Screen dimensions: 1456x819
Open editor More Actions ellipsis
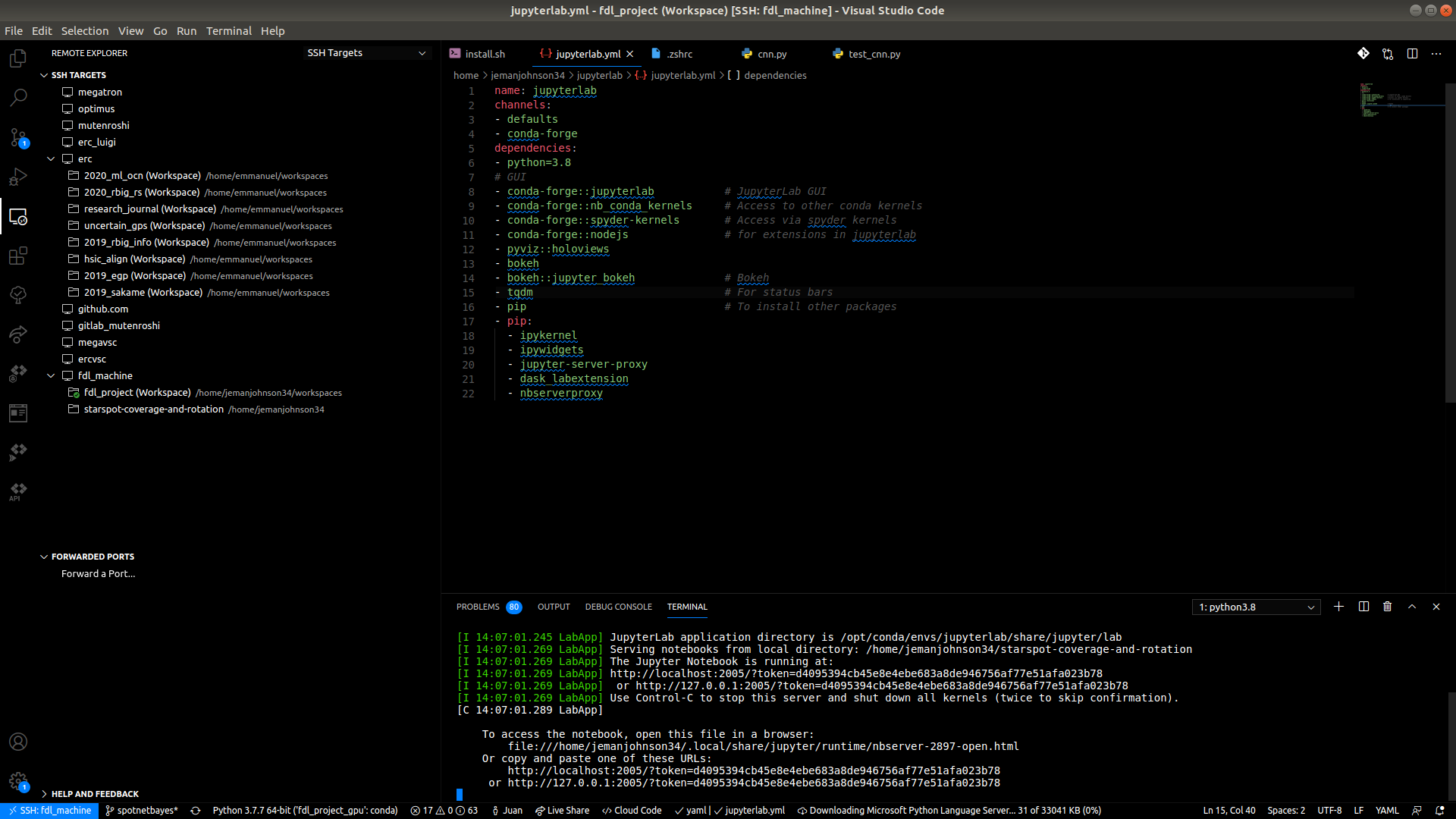(x=1436, y=54)
